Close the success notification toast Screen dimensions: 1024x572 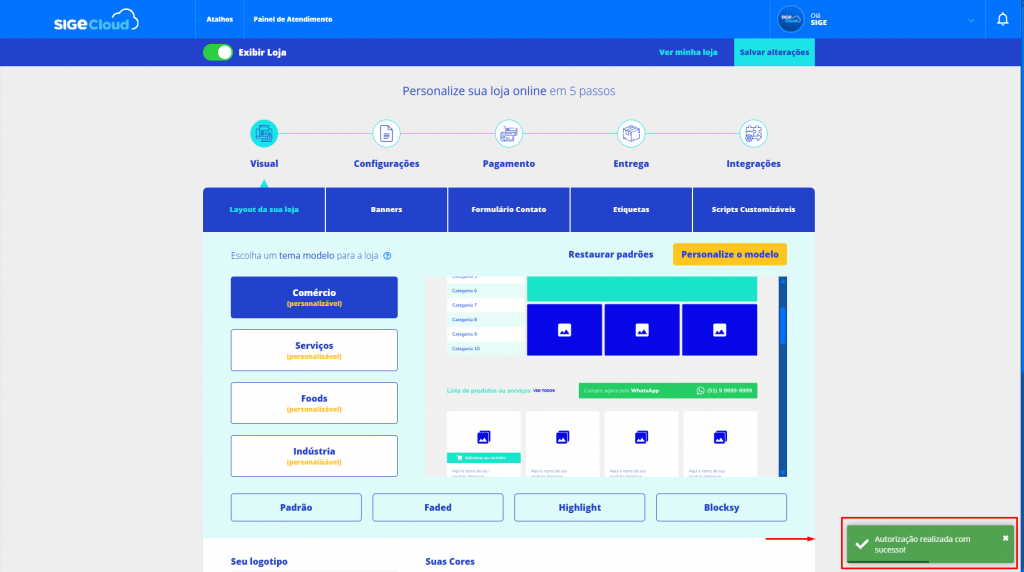(1005, 538)
